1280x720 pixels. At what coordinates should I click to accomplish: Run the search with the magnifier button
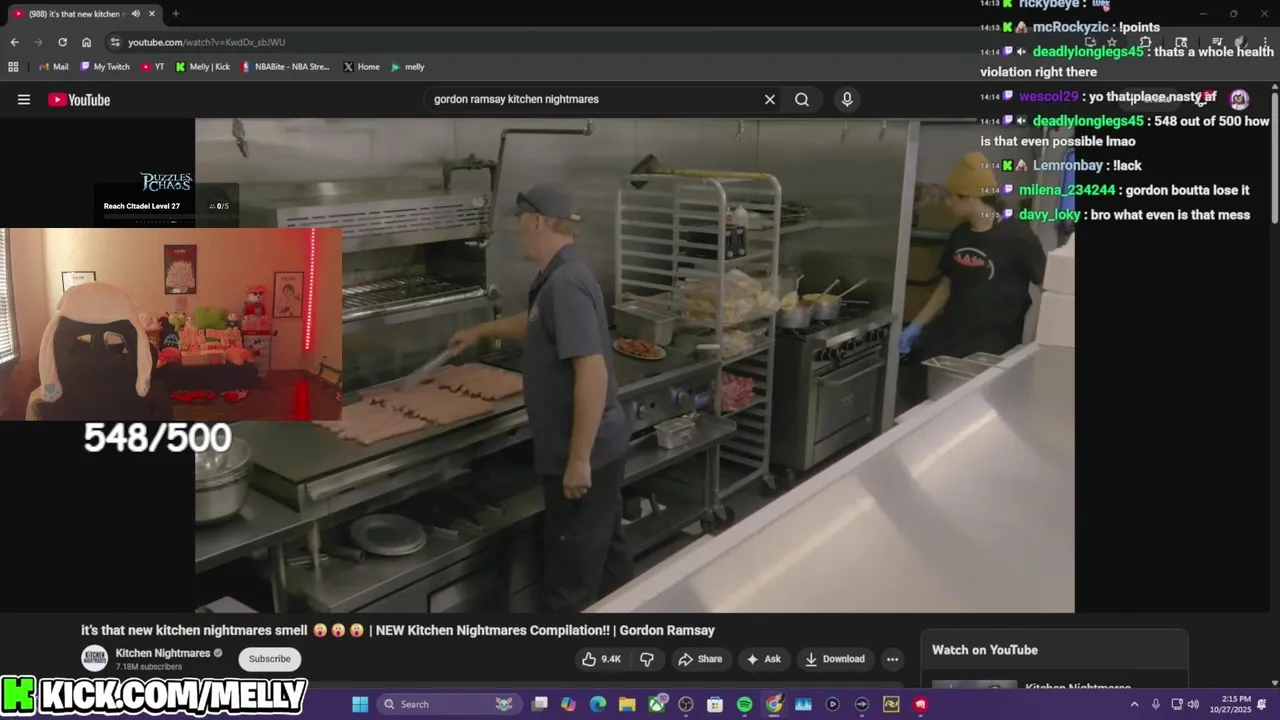click(802, 99)
